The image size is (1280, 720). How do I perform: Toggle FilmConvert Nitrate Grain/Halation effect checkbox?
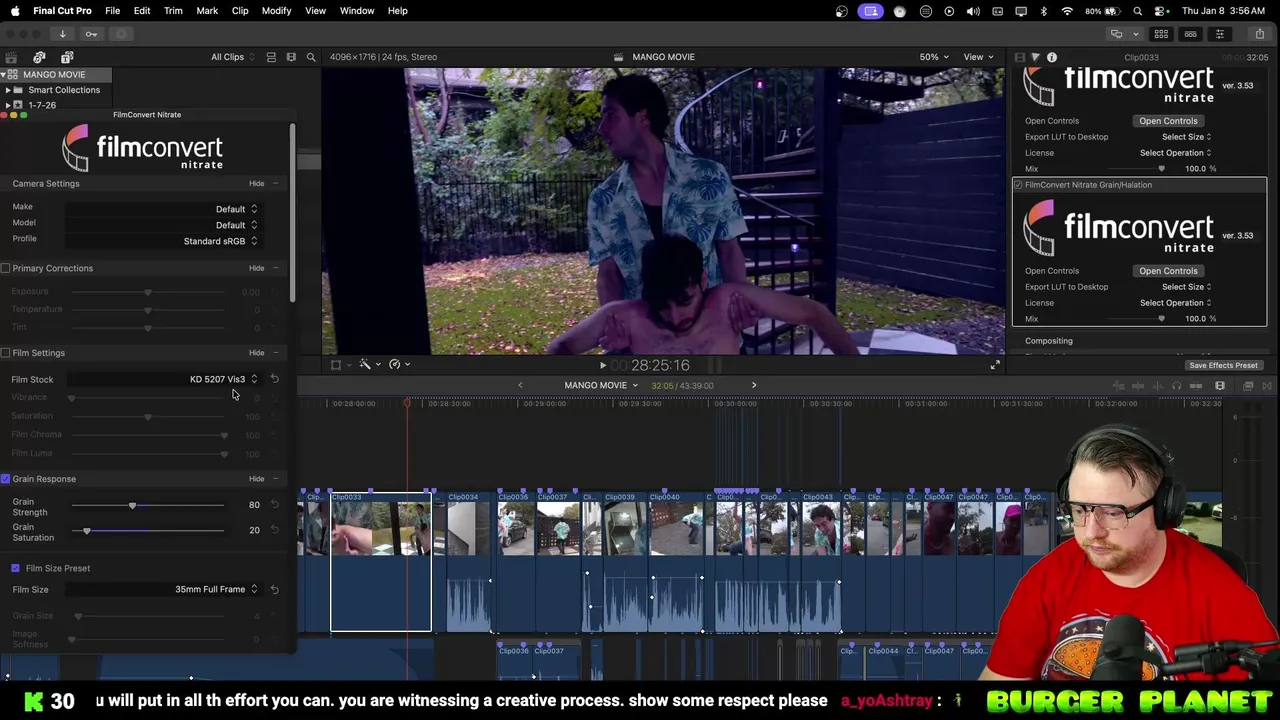(1018, 185)
